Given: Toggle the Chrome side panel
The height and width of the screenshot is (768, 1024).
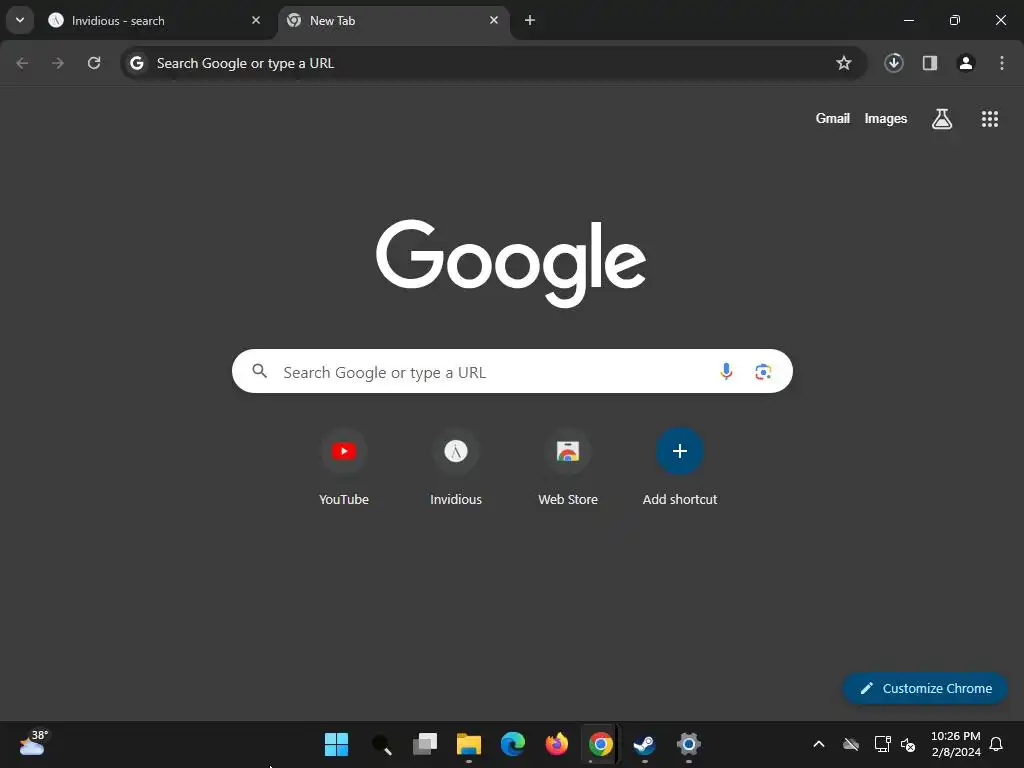Looking at the screenshot, I should point(930,63).
